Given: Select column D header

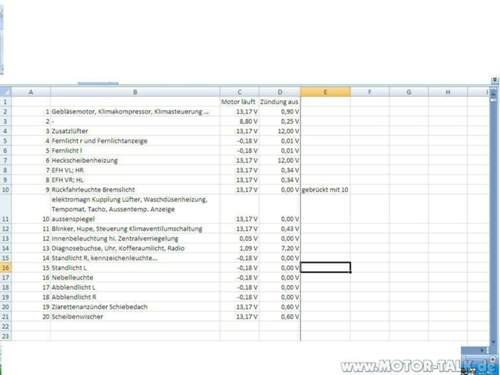Looking at the screenshot, I should point(280,92).
